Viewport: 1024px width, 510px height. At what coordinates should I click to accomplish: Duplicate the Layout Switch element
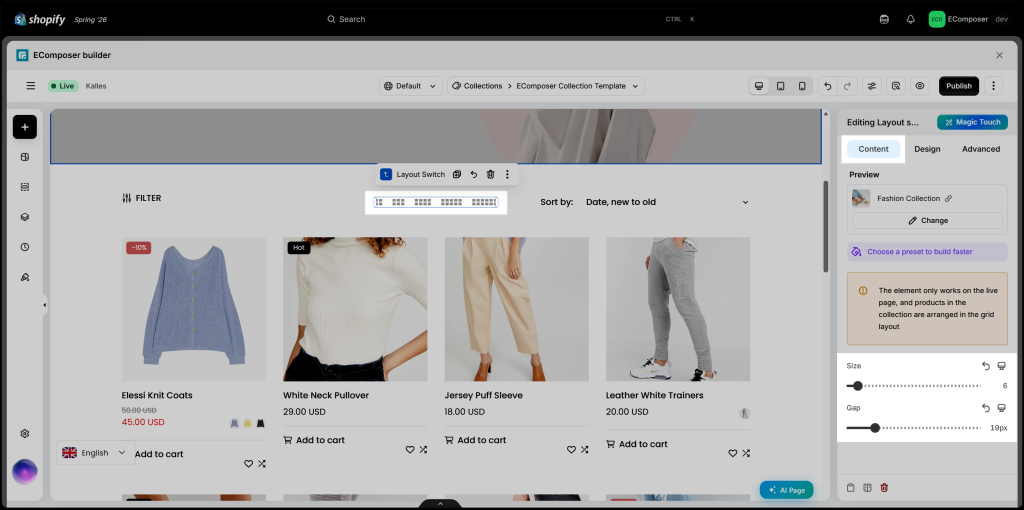[x=457, y=174]
